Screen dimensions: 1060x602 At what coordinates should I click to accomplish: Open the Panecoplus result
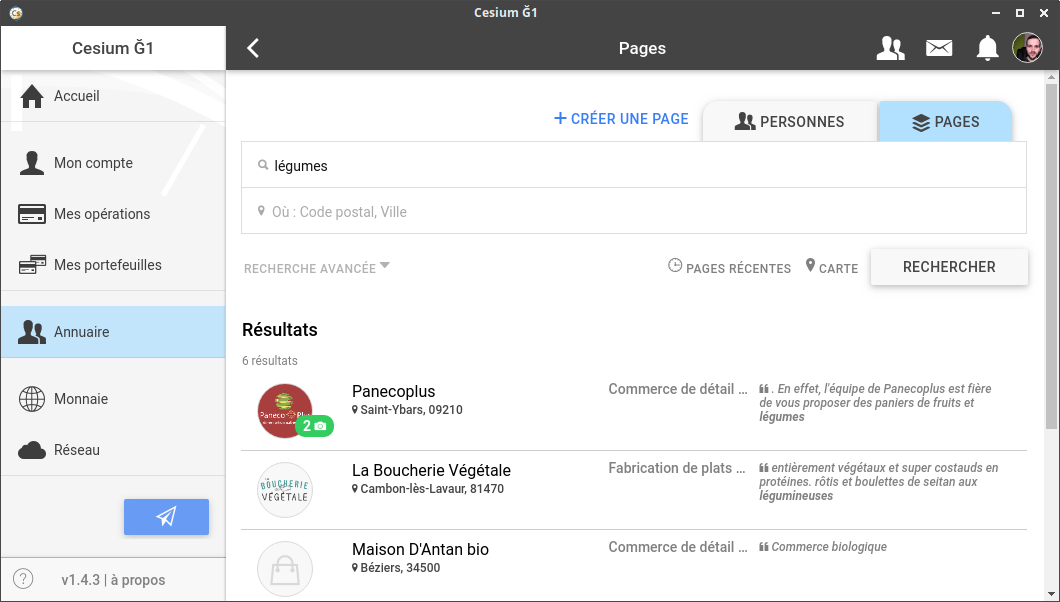pyautogui.click(x=633, y=411)
